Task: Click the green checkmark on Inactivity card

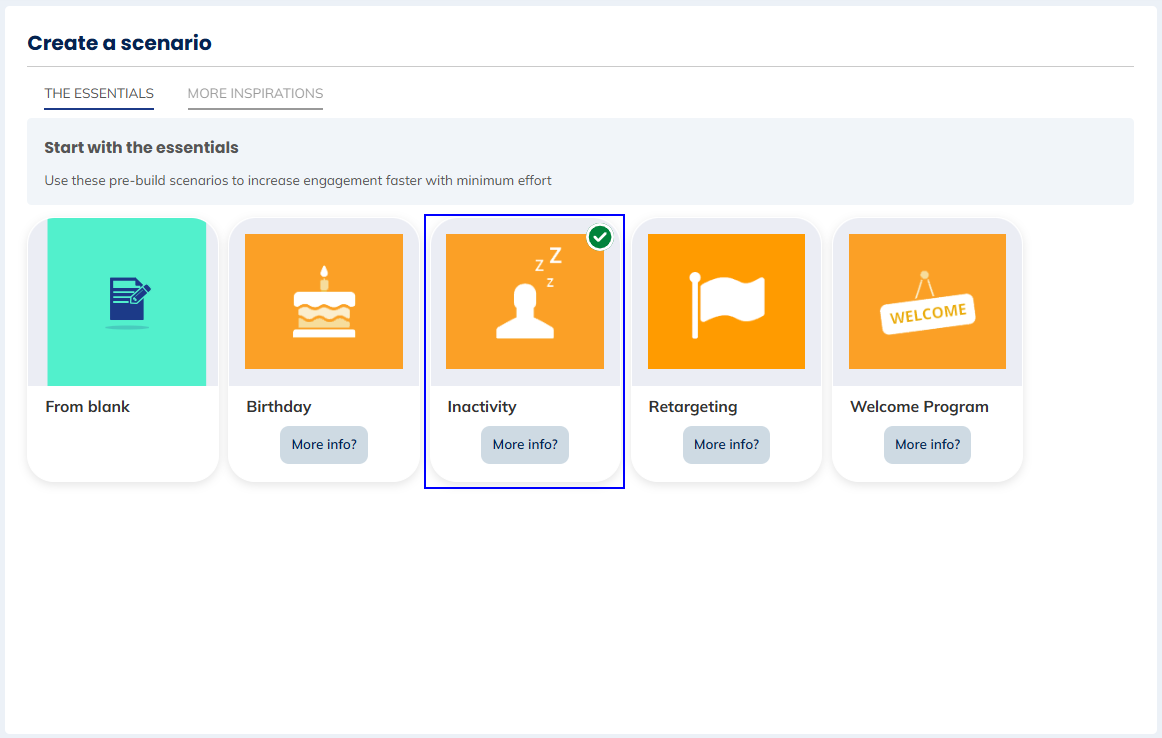Action: point(600,237)
